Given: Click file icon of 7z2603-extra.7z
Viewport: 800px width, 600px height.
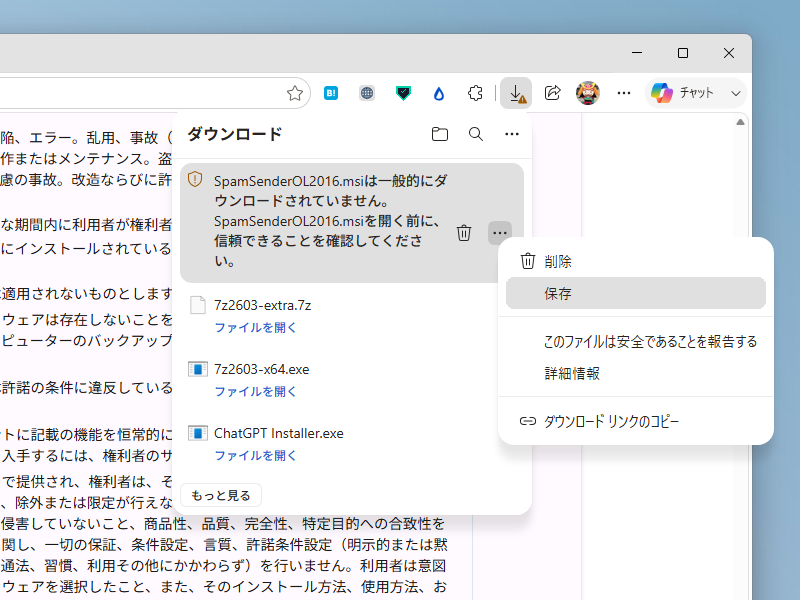Looking at the screenshot, I should pyautogui.click(x=197, y=305).
